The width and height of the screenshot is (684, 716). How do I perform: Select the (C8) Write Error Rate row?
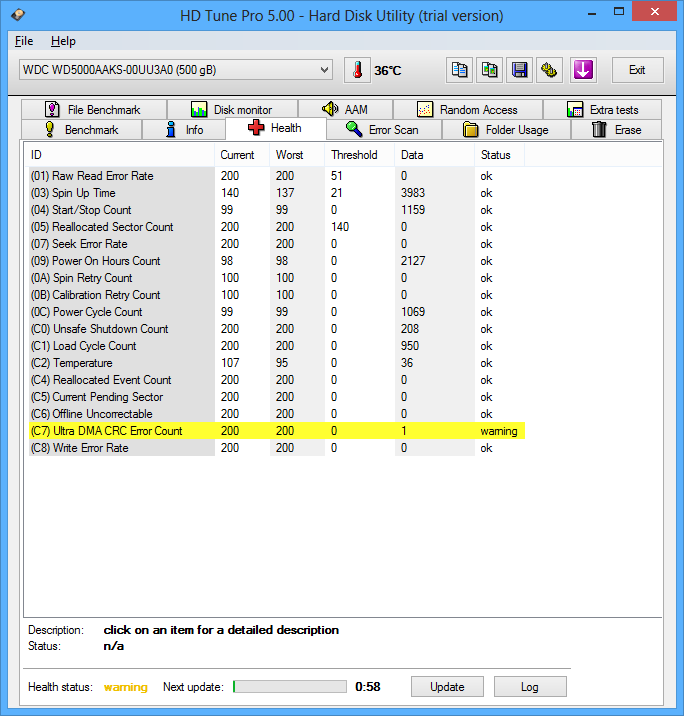tap(277, 448)
